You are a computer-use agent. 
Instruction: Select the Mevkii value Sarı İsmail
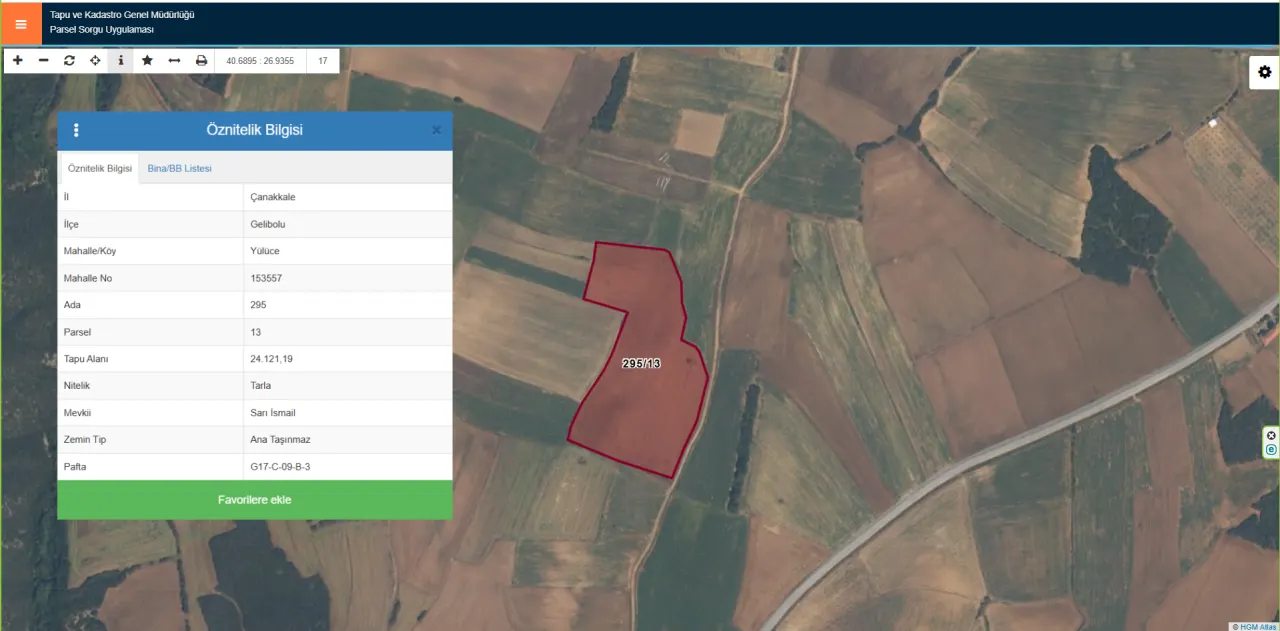273,413
